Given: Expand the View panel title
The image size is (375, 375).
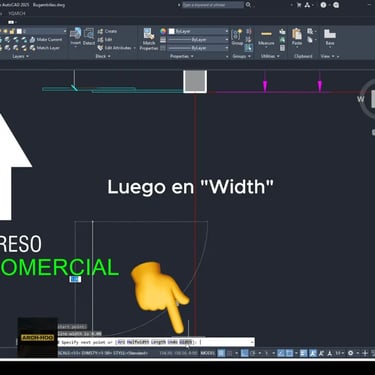Looking at the screenshot, I should click(328, 56).
